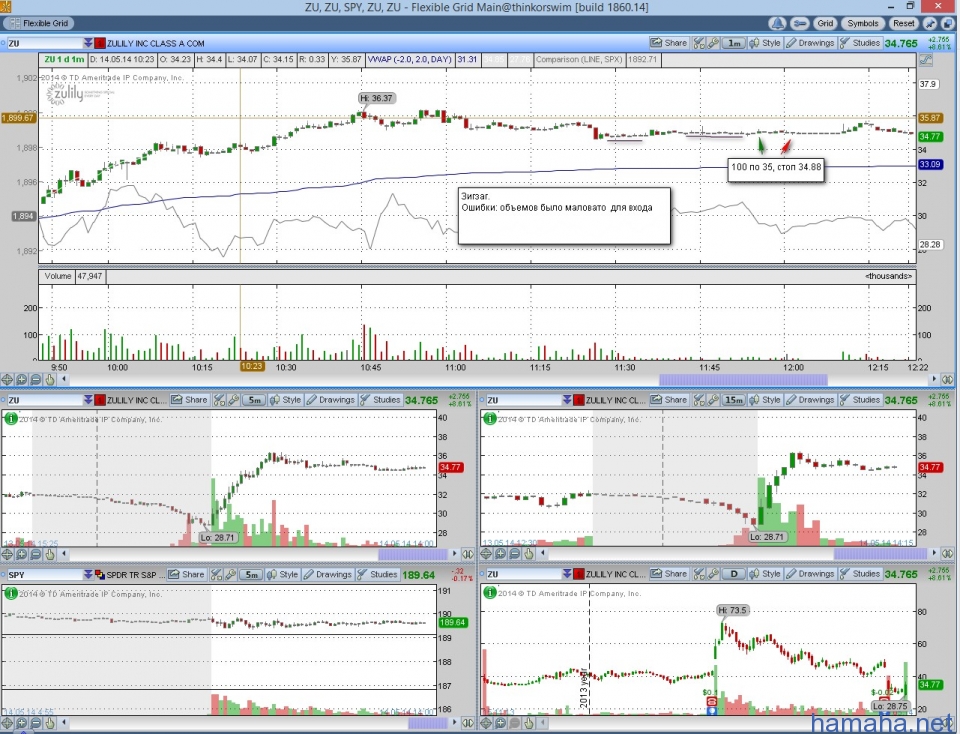Open Share in the main 1m chart
The width and height of the screenshot is (960, 734).
(x=669, y=43)
